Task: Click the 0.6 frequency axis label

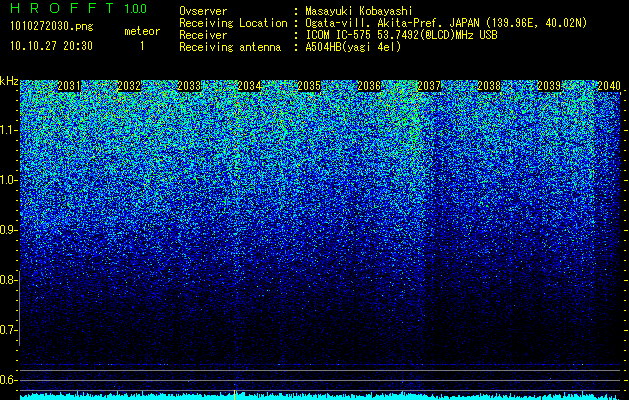Action: [x=8, y=380]
